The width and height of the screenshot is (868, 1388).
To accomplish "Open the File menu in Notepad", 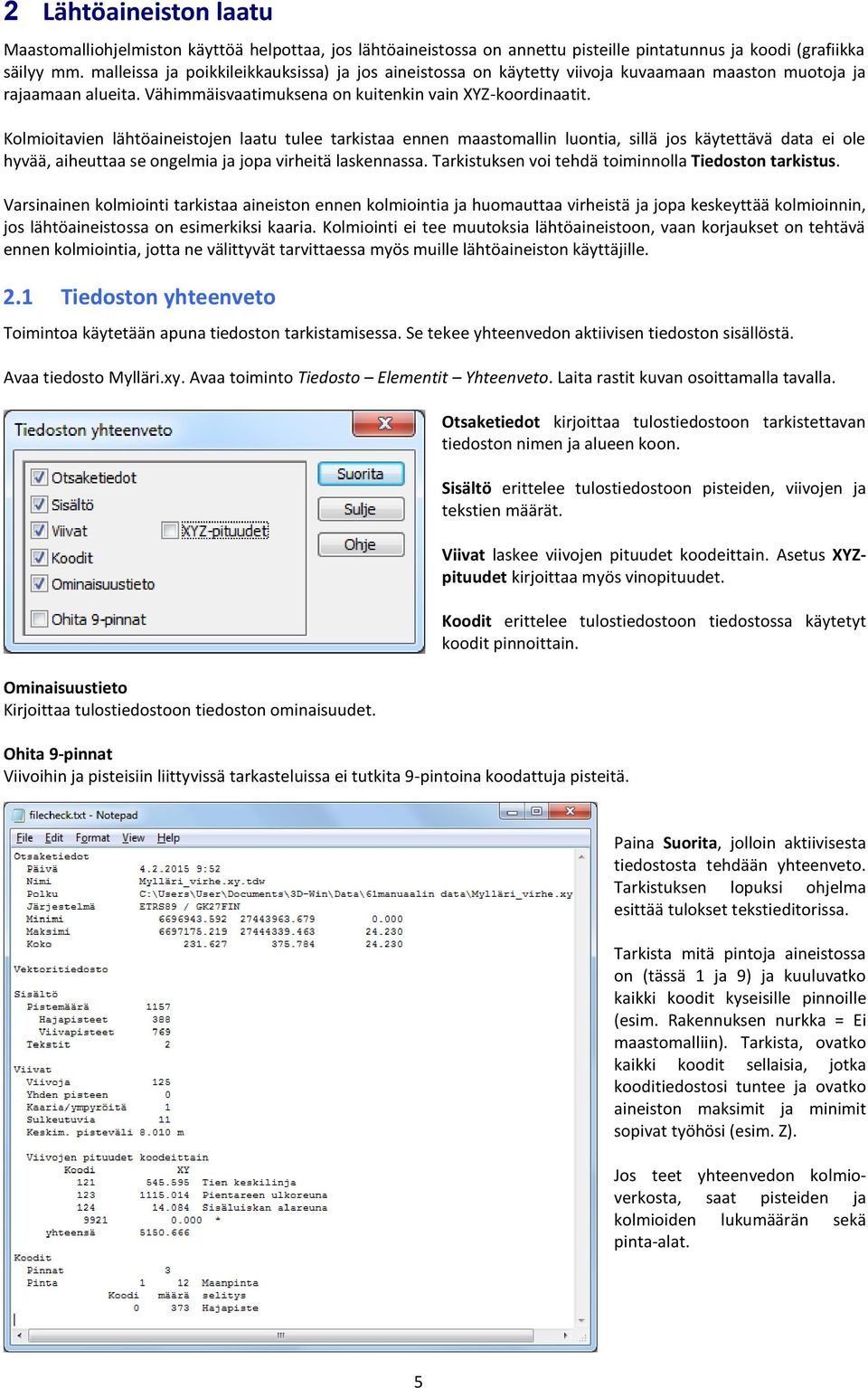I will (x=24, y=838).
